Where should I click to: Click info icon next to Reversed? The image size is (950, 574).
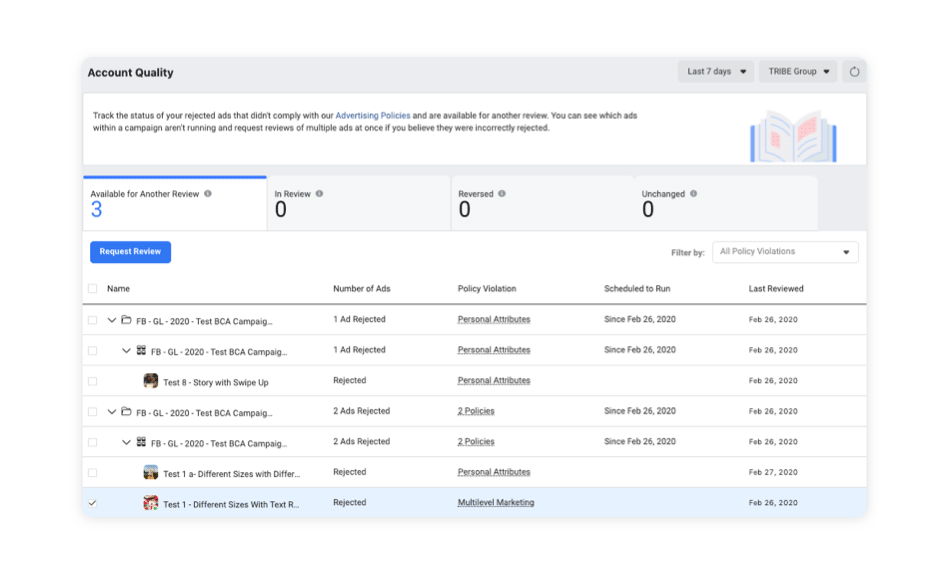point(502,194)
